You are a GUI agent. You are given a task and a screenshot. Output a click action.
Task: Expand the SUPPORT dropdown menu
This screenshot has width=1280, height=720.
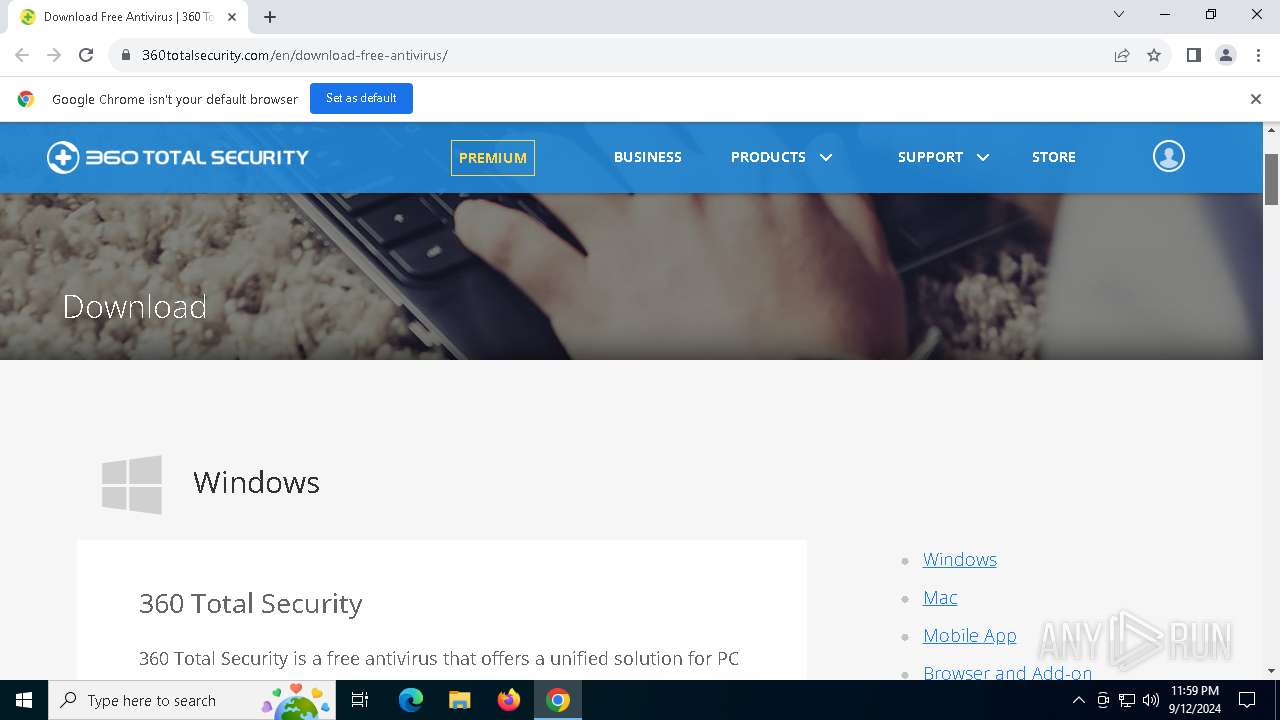coord(943,157)
